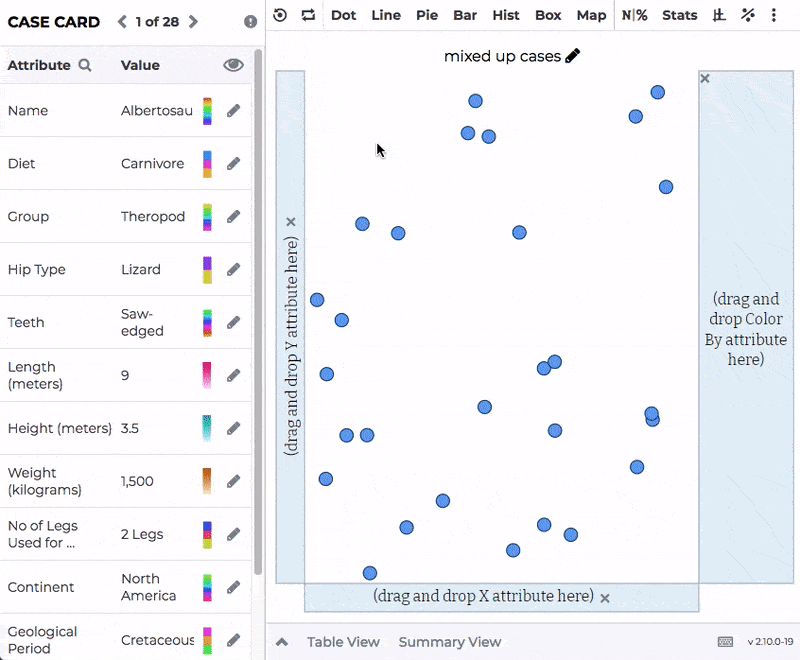Image resolution: width=800 pixels, height=660 pixels.
Task: Open color swatch for Teeth
Action: 207,323
